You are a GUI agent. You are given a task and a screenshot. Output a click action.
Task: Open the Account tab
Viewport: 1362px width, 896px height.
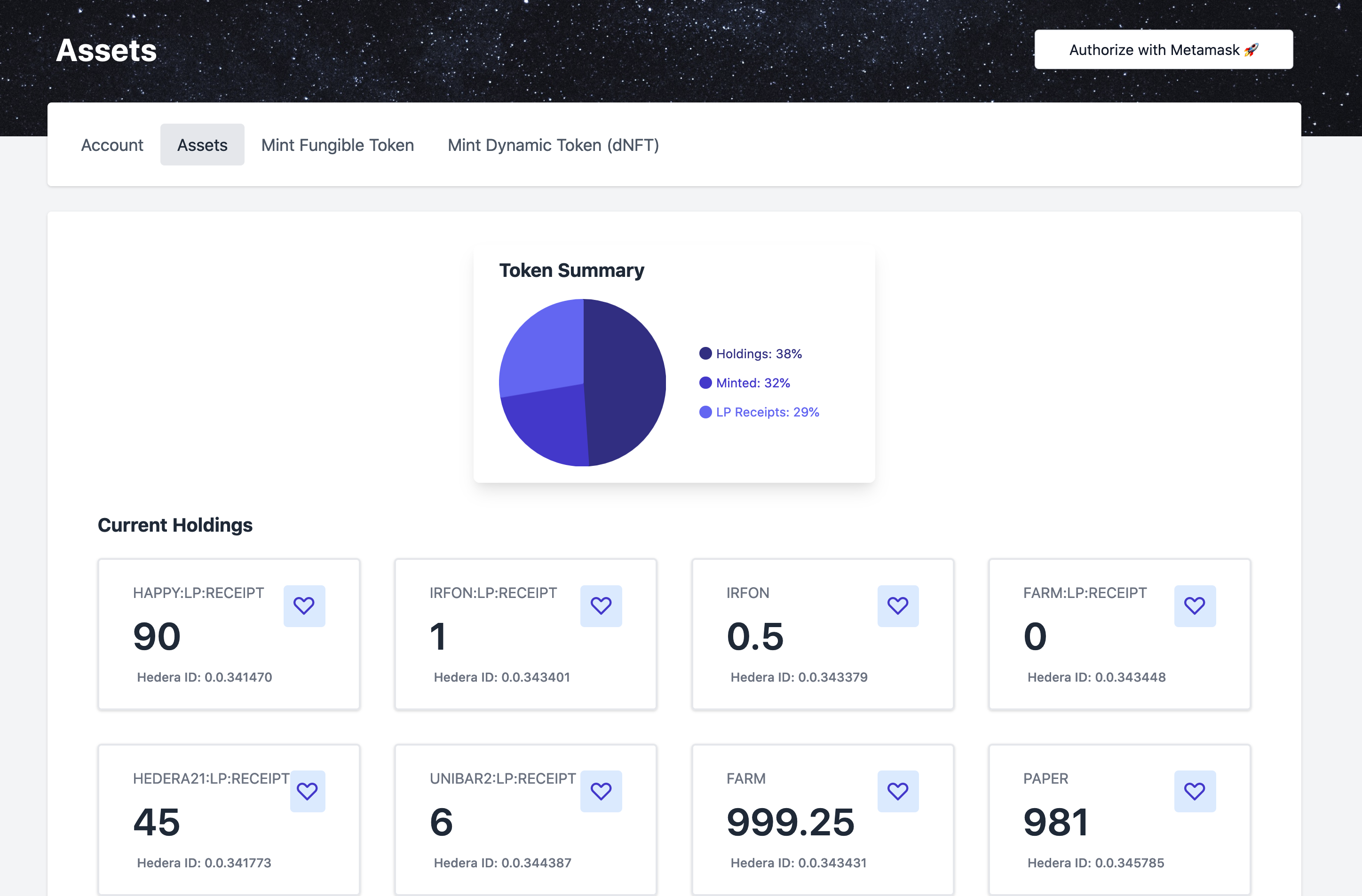point(112,145)
